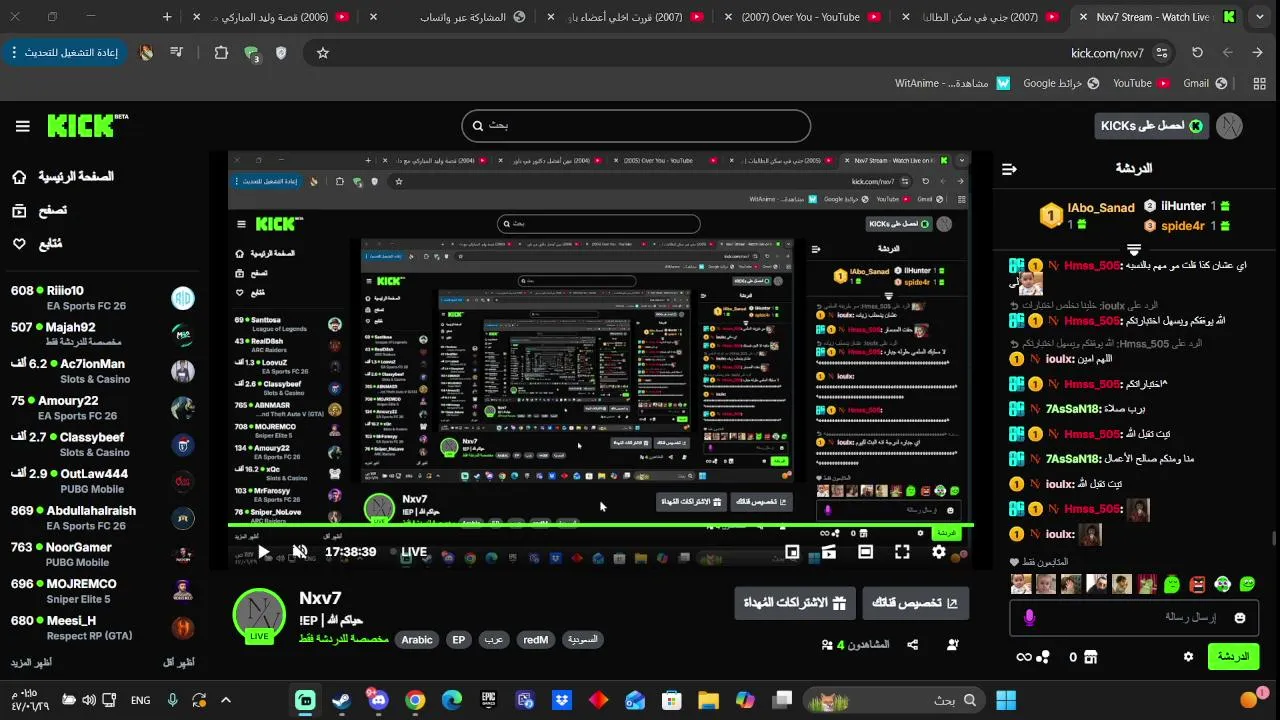
Task: Reload the page
Action: click(x=1197, y=53)
